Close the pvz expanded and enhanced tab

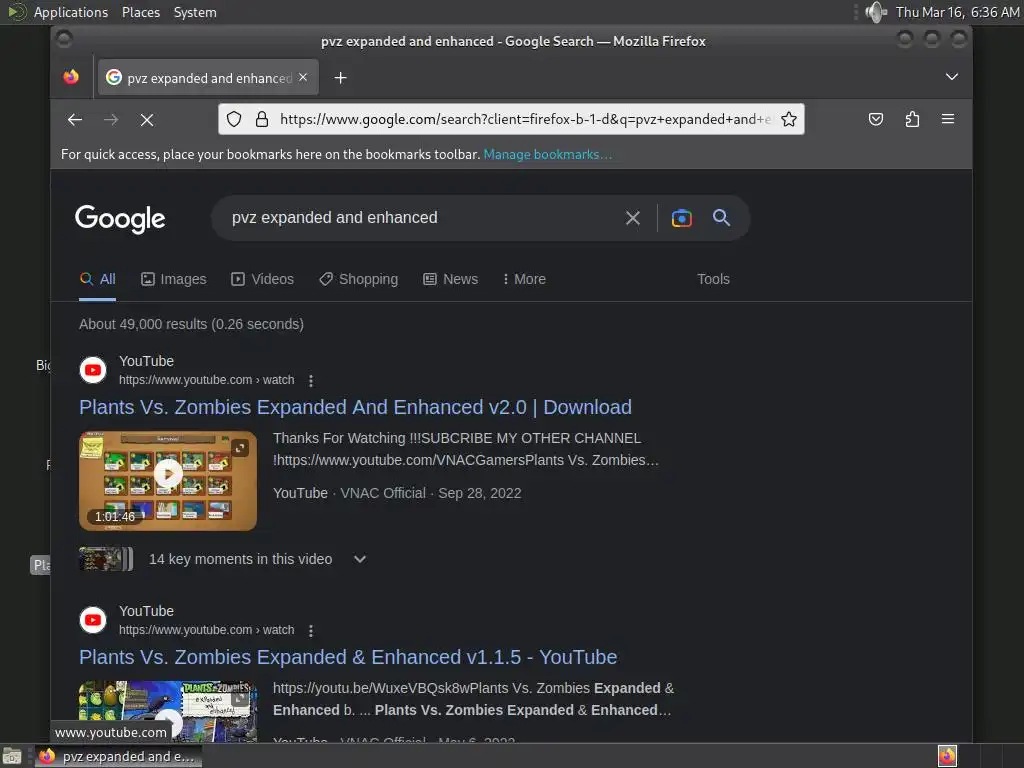[303, 77]
